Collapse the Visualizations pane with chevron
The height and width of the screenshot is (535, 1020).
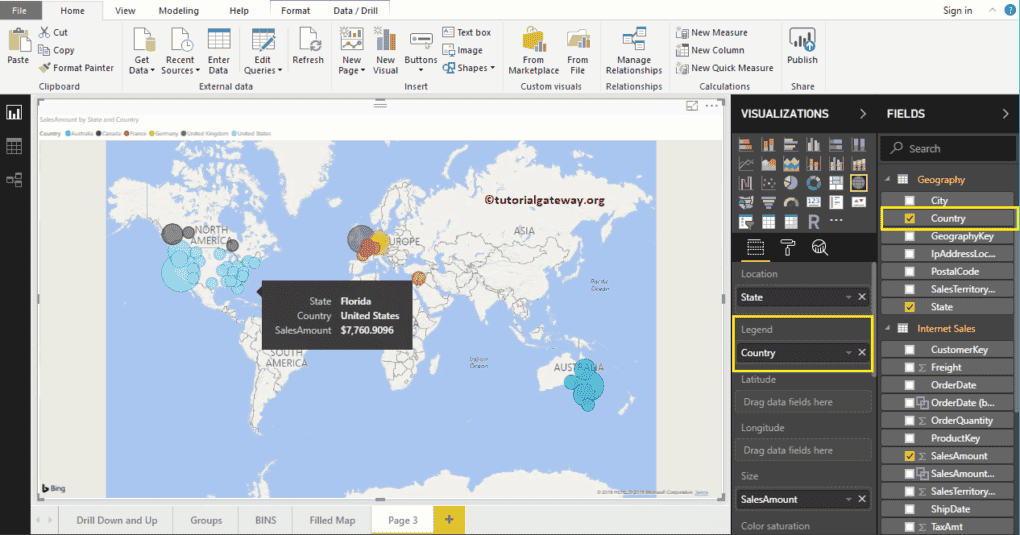pyautogui.click(x=862, y=114)
